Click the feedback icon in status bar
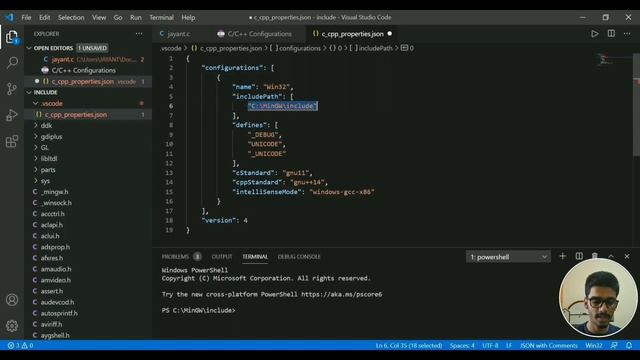The height and width of the screenshot is (360, 640). (614, 345)
